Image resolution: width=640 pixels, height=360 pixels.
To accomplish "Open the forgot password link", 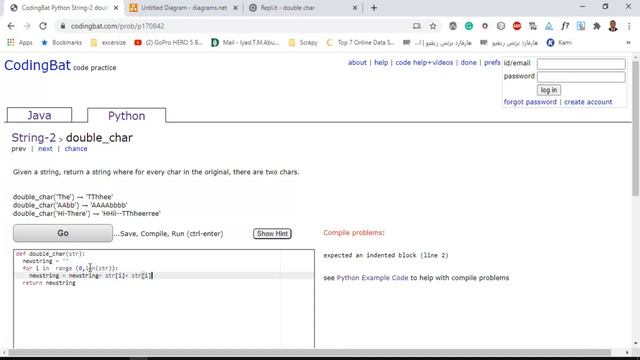I will 530,102.
